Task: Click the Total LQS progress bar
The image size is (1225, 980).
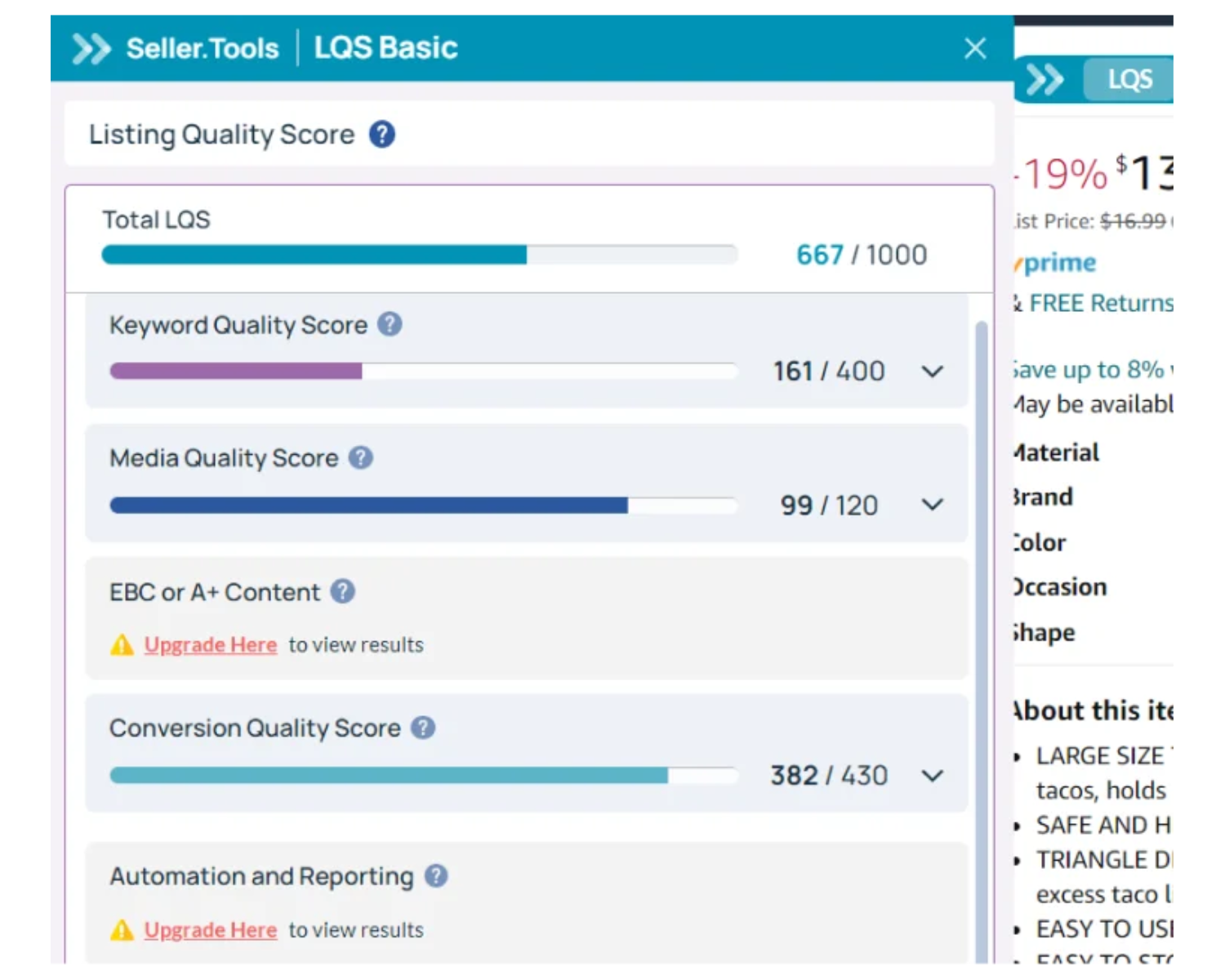Action: [x=420, y=254]
